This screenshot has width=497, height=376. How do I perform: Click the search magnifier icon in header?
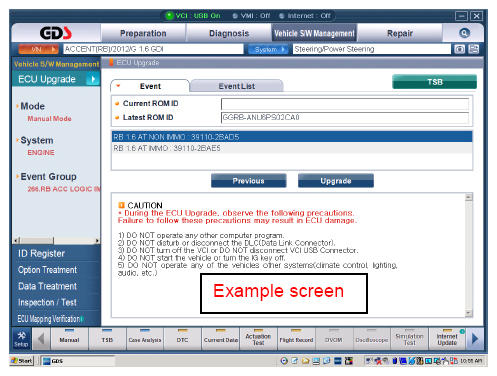pyautogui.click(x=464, y=33)
